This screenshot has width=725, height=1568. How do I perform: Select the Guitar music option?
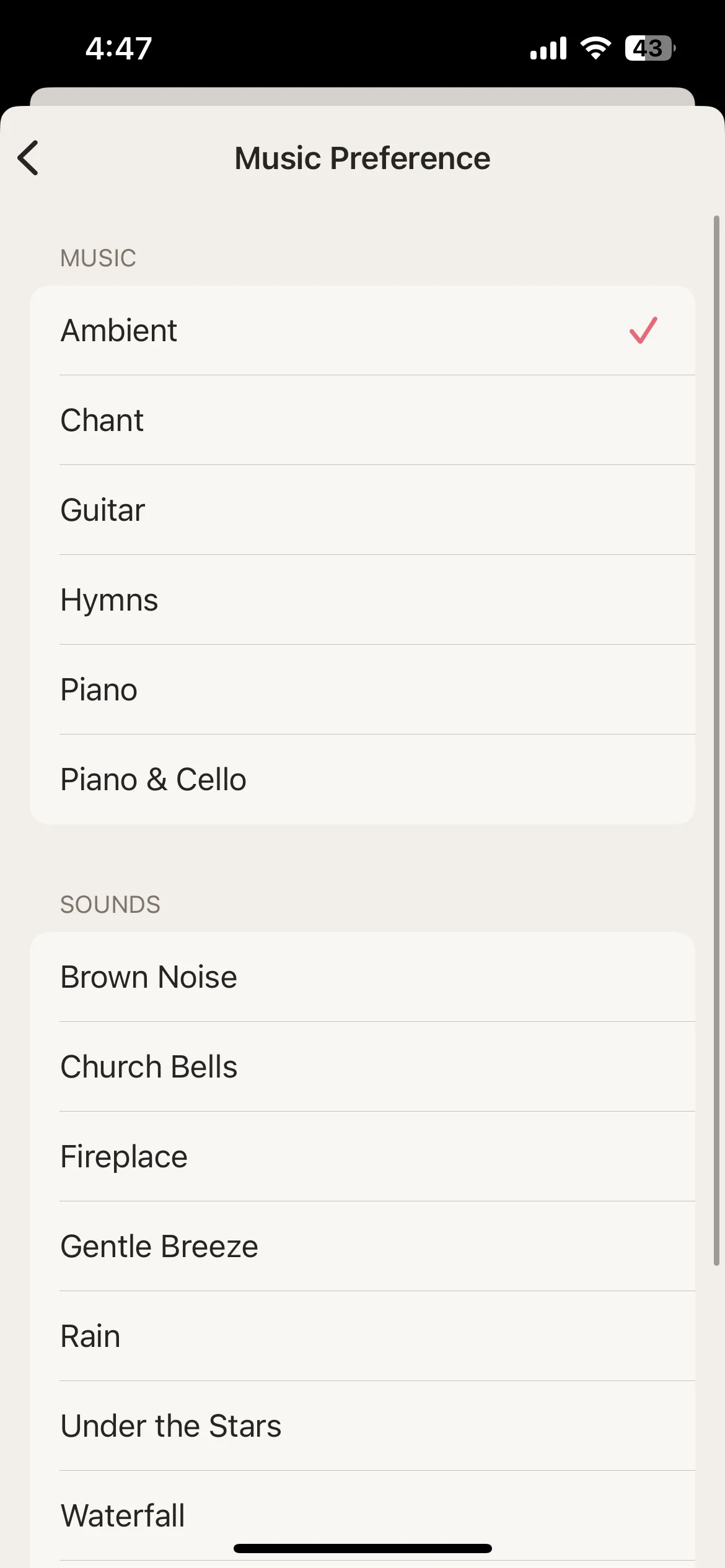tap(362, 510)
